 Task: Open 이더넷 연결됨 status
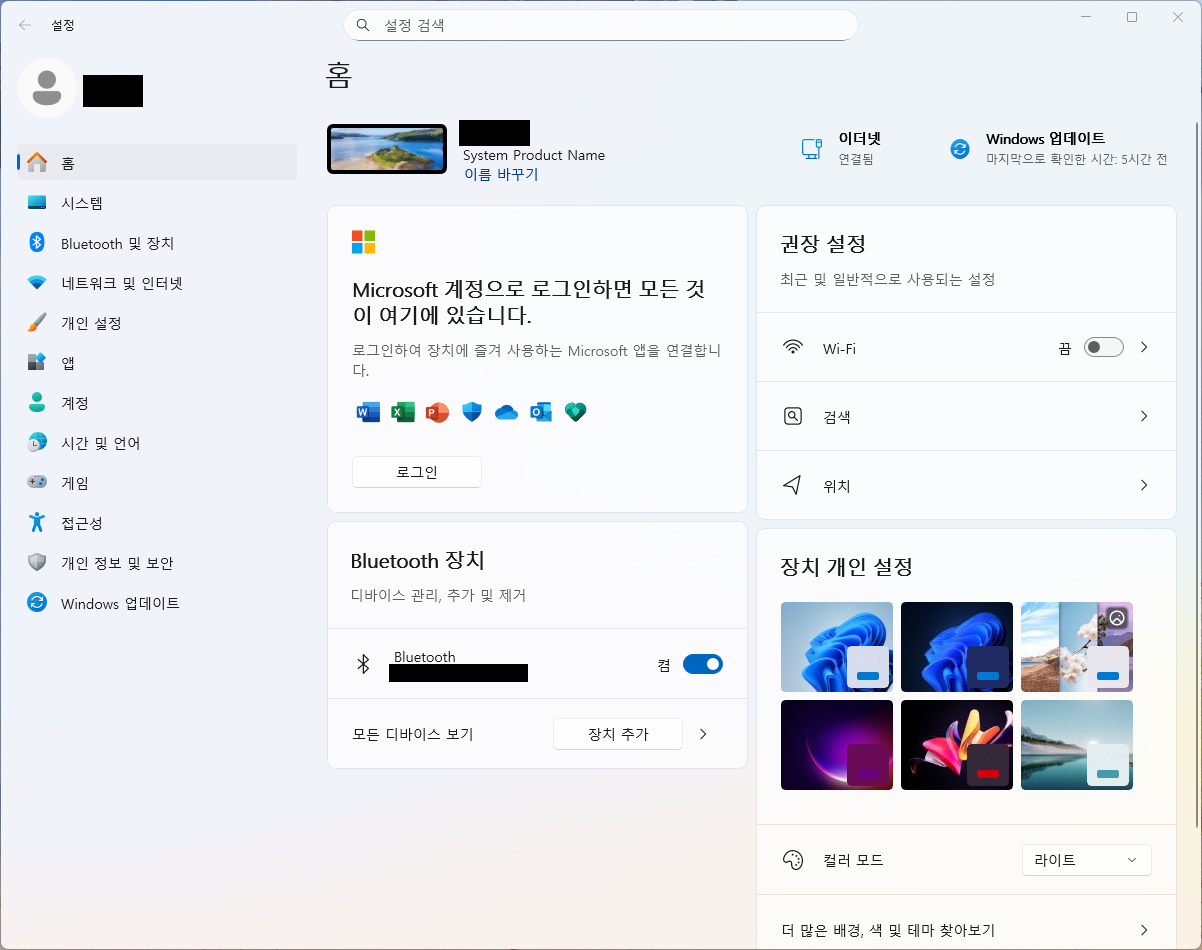[x=842, y=148]
